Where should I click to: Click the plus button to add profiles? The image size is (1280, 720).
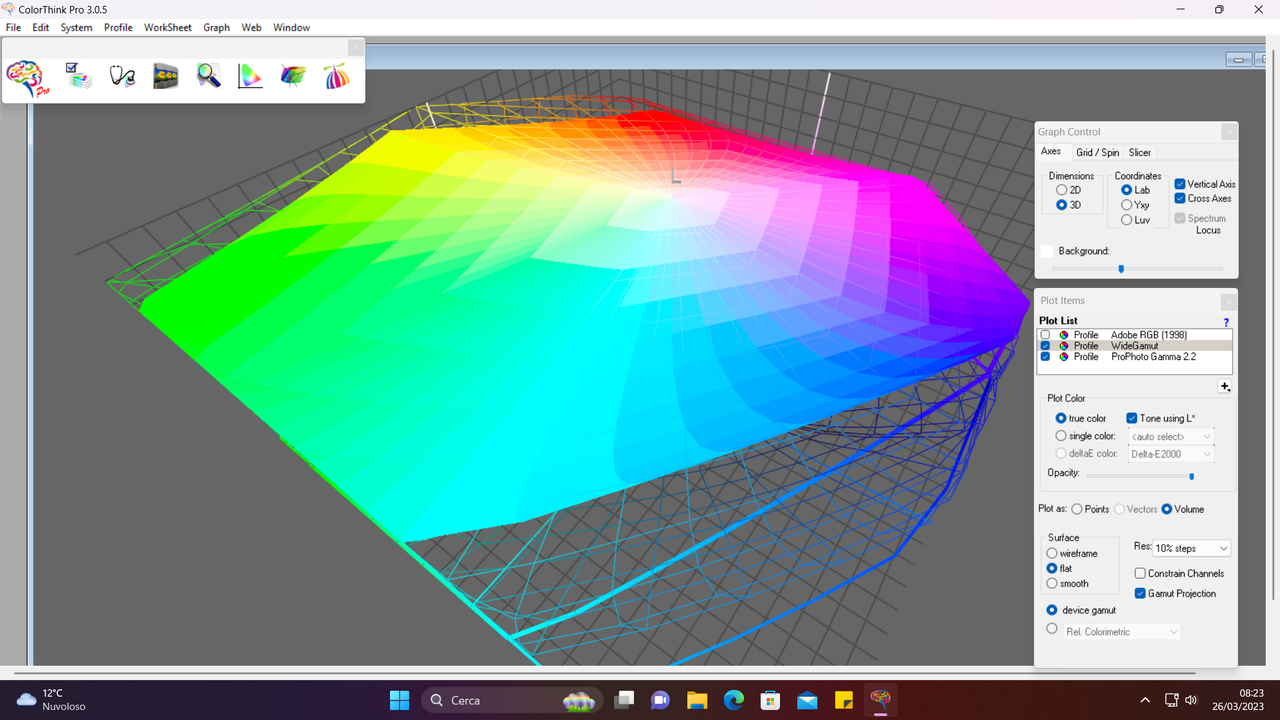coord(1225,386)
